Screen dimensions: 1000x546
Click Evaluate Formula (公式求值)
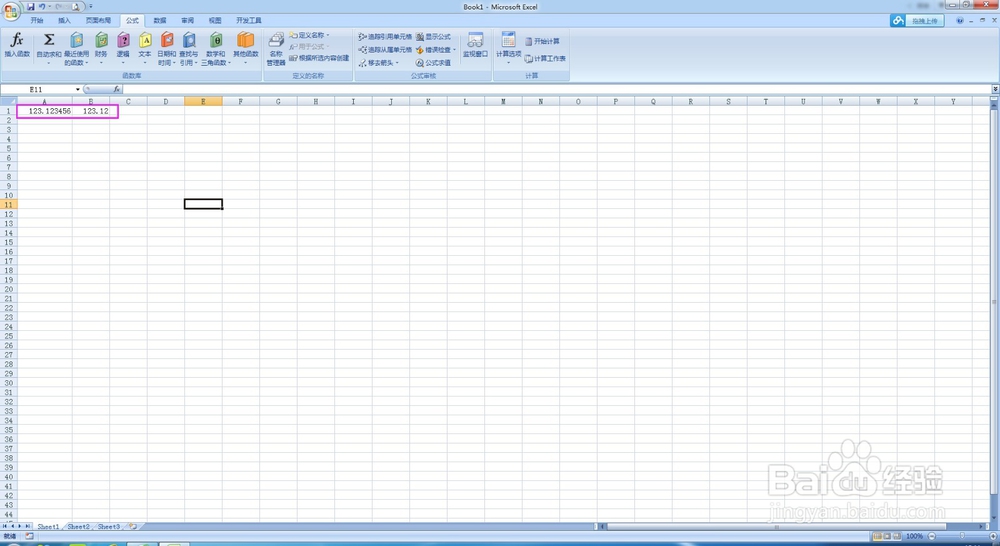(x=433, y=63)
